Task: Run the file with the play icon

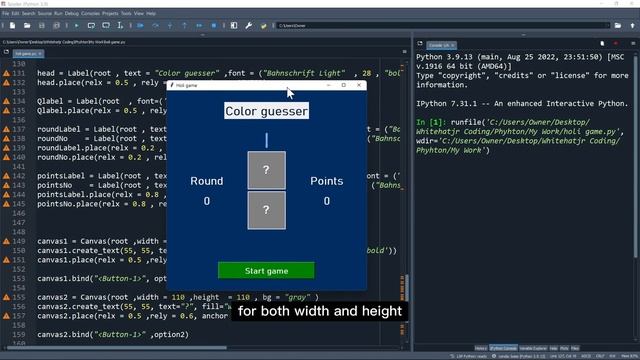Action: coord(76,26)
